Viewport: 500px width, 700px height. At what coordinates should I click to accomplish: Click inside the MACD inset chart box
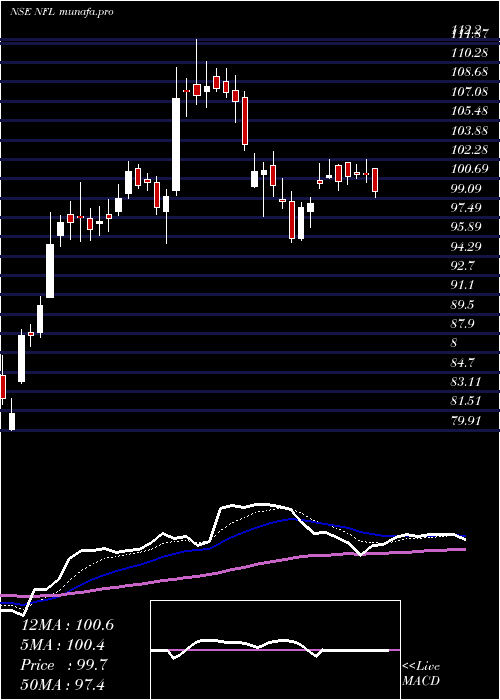pos(275,650)
